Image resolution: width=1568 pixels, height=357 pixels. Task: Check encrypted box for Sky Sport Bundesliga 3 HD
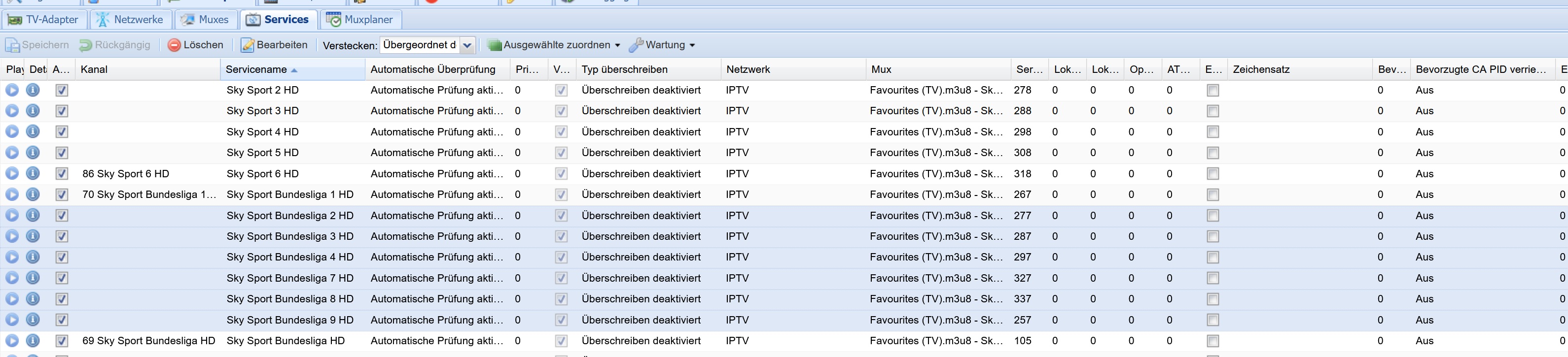[x=1213, y=236]
